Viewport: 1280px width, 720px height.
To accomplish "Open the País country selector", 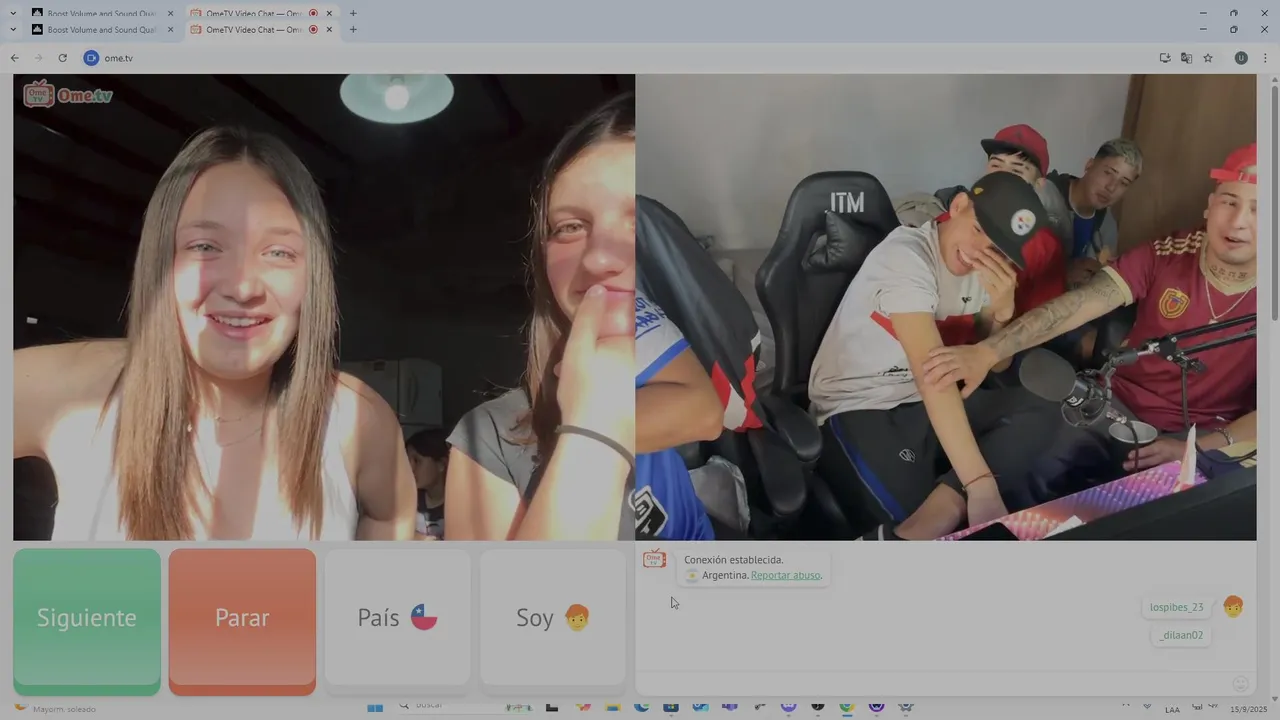I will pyautogui.click(x=397, y=617).
